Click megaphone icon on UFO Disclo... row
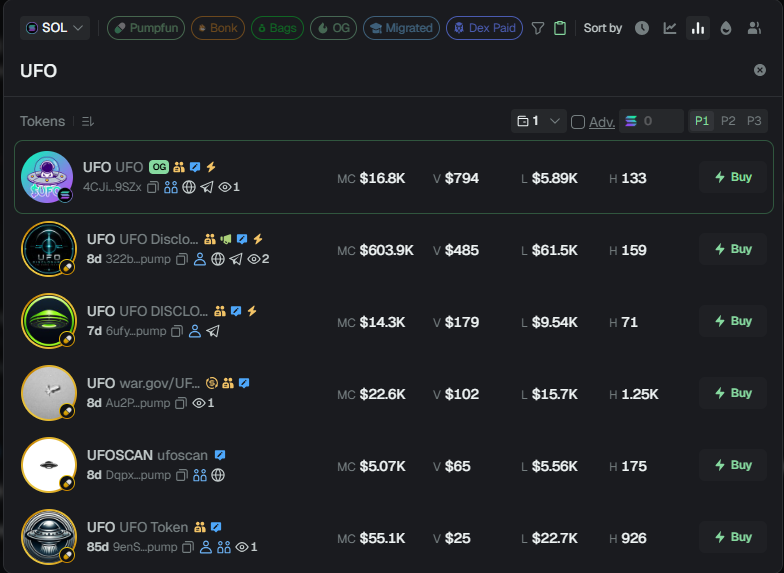Screen dimensions: 784x573 (226, 239)
